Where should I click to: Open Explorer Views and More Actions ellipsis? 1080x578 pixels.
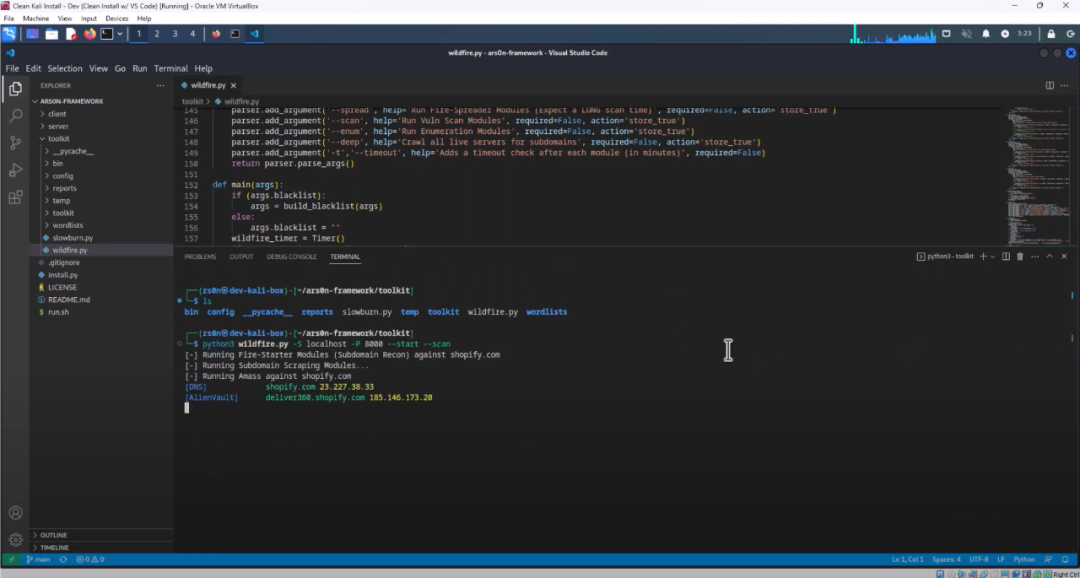tap(160, 85)
